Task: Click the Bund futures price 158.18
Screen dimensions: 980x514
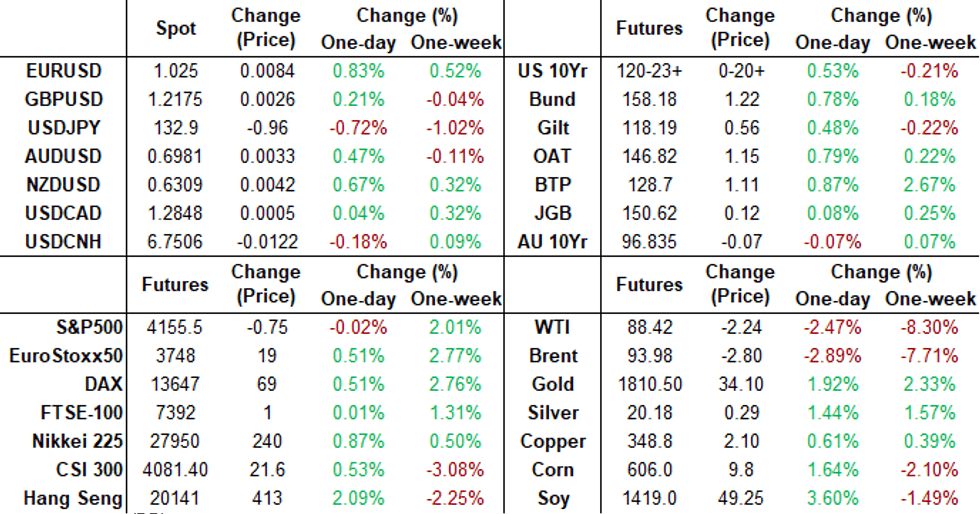Action: tap(648, 100)
